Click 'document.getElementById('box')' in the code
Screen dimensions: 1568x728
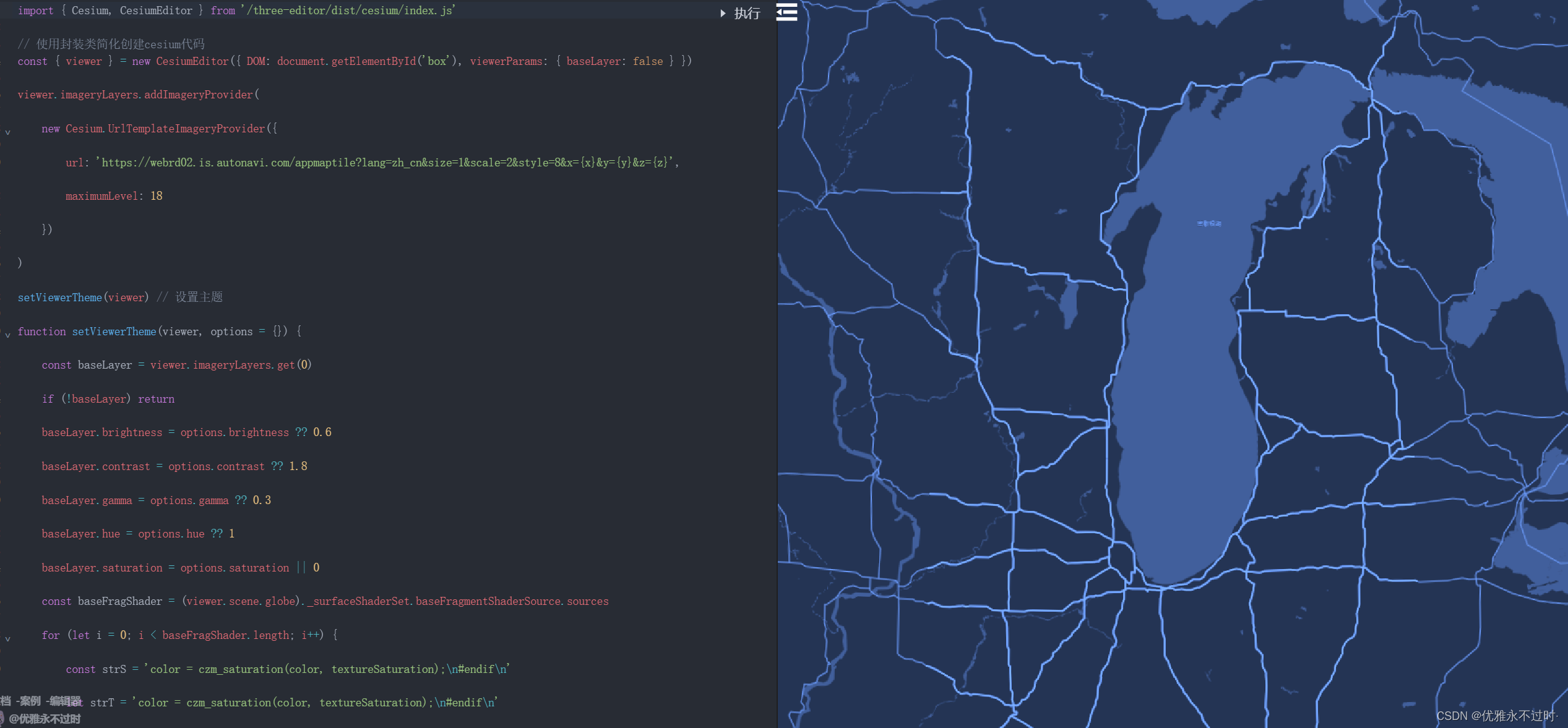point(366,61)
